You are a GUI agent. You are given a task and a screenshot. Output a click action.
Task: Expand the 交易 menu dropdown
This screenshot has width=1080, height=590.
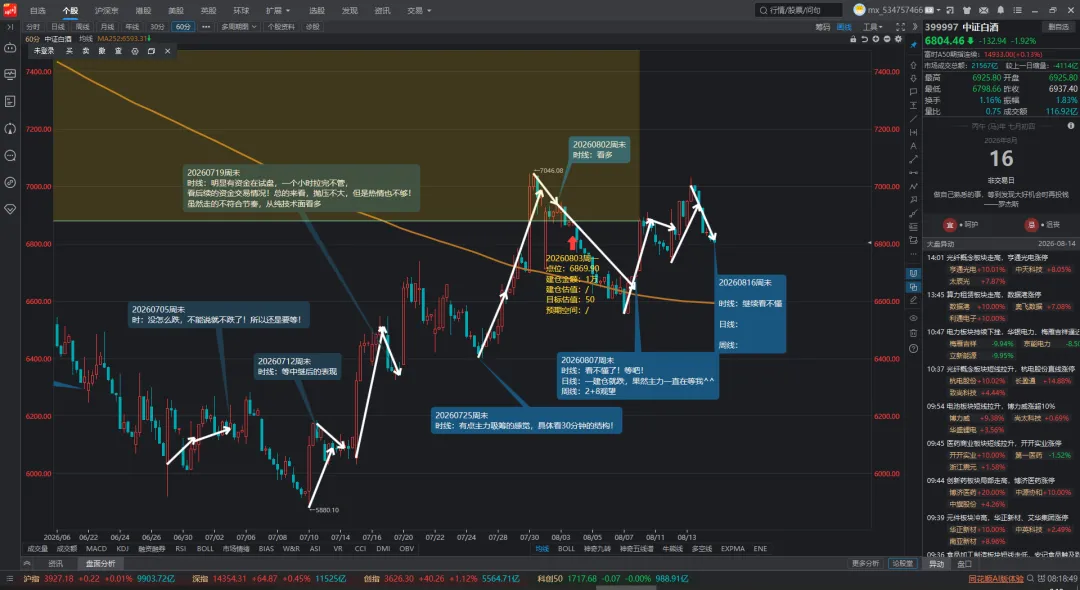pos(419,10)
